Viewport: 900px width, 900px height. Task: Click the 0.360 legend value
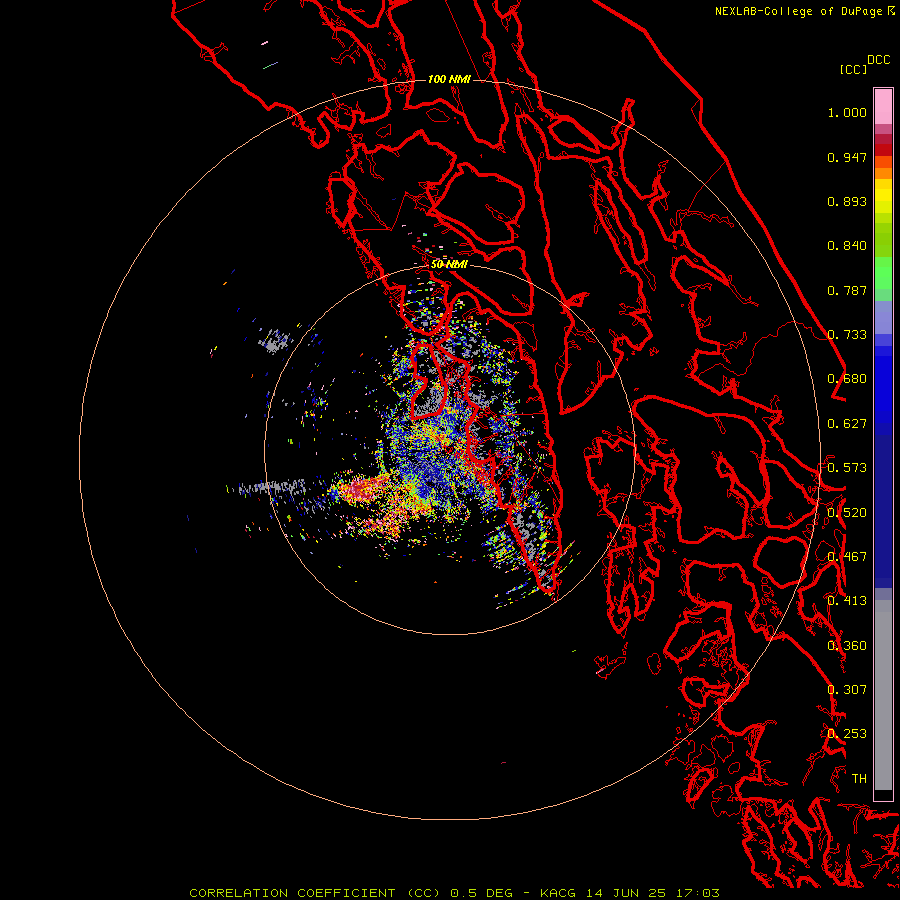[847, 646]
